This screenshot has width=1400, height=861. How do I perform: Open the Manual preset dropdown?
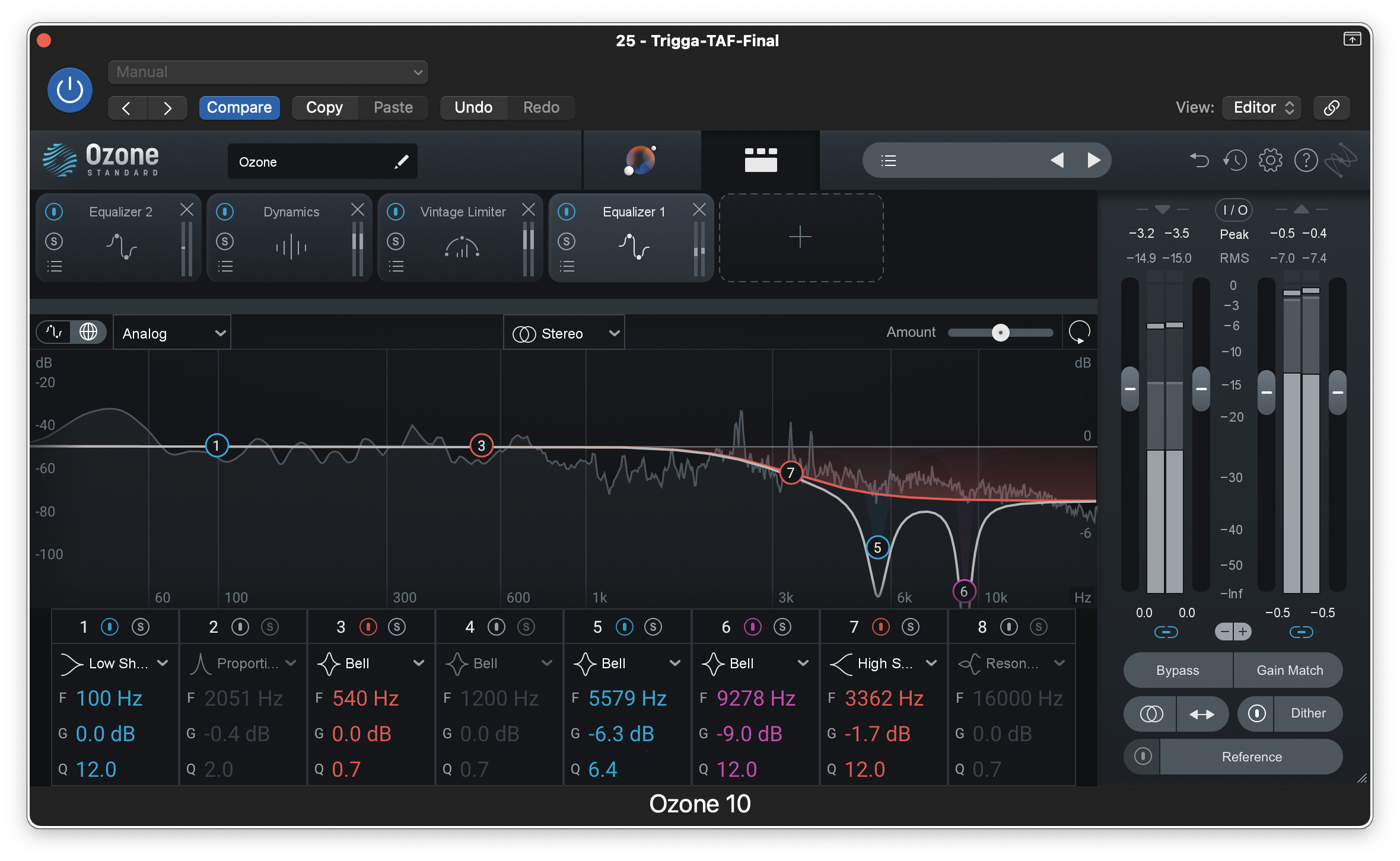click(268, 72)
